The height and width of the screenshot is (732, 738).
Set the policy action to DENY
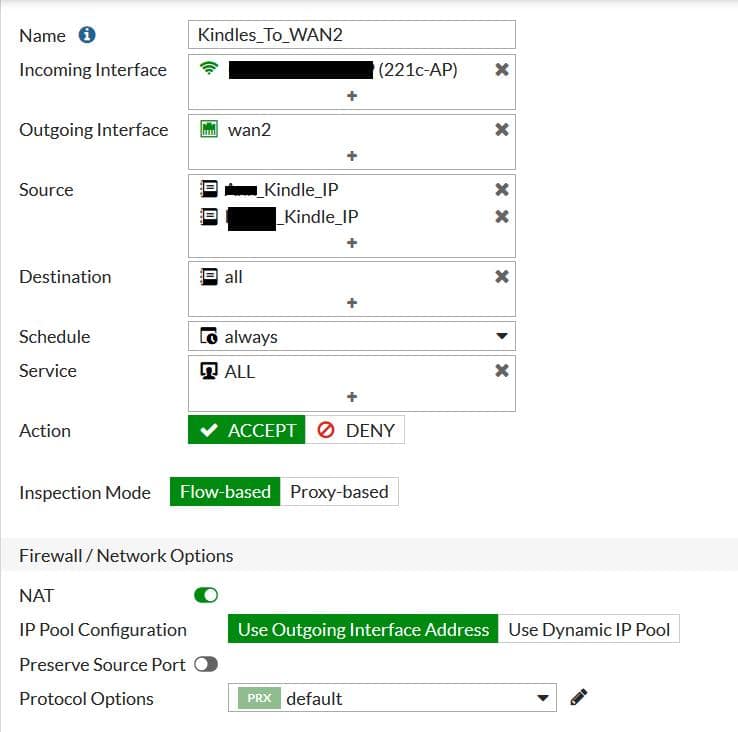tap(355, 431)
